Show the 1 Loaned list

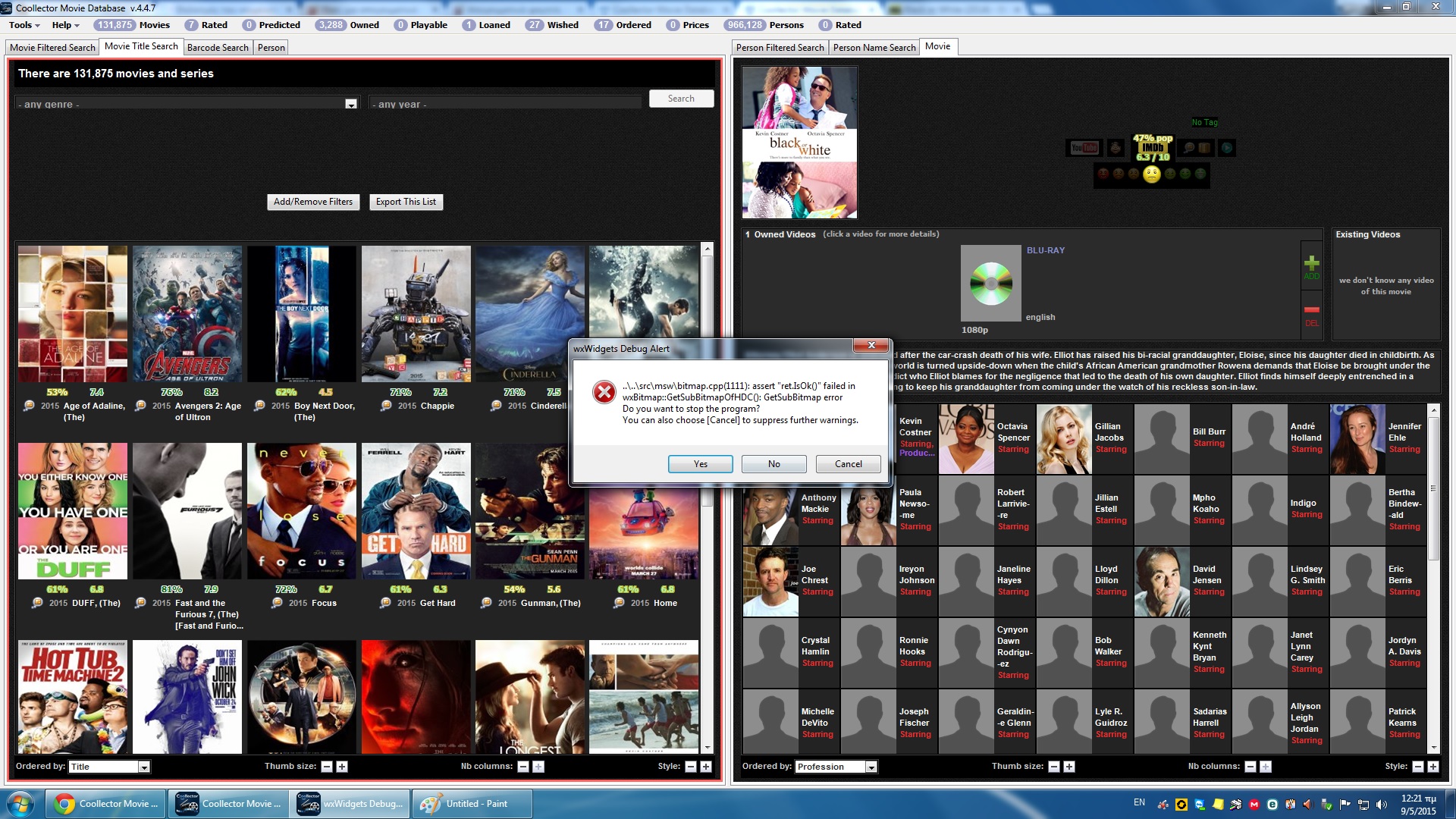click(487, 25)
